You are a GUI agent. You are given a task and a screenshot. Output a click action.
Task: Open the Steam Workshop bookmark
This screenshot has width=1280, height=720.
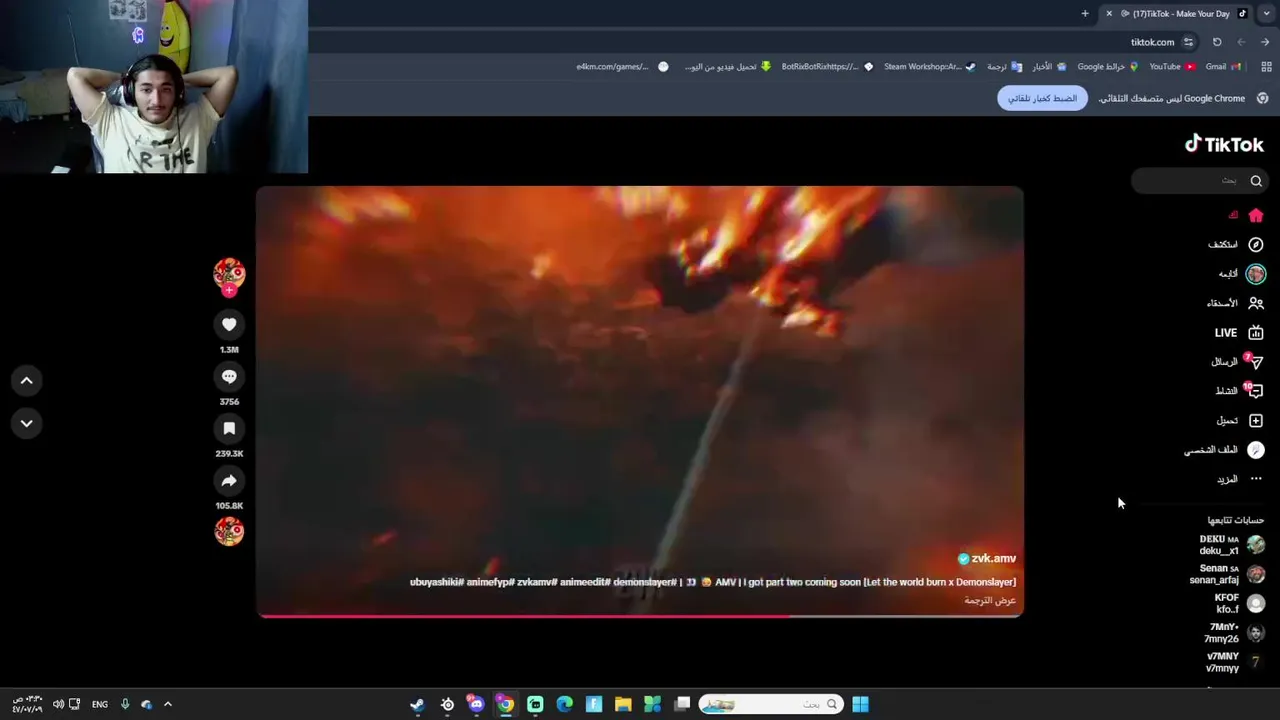click(930, 66)
